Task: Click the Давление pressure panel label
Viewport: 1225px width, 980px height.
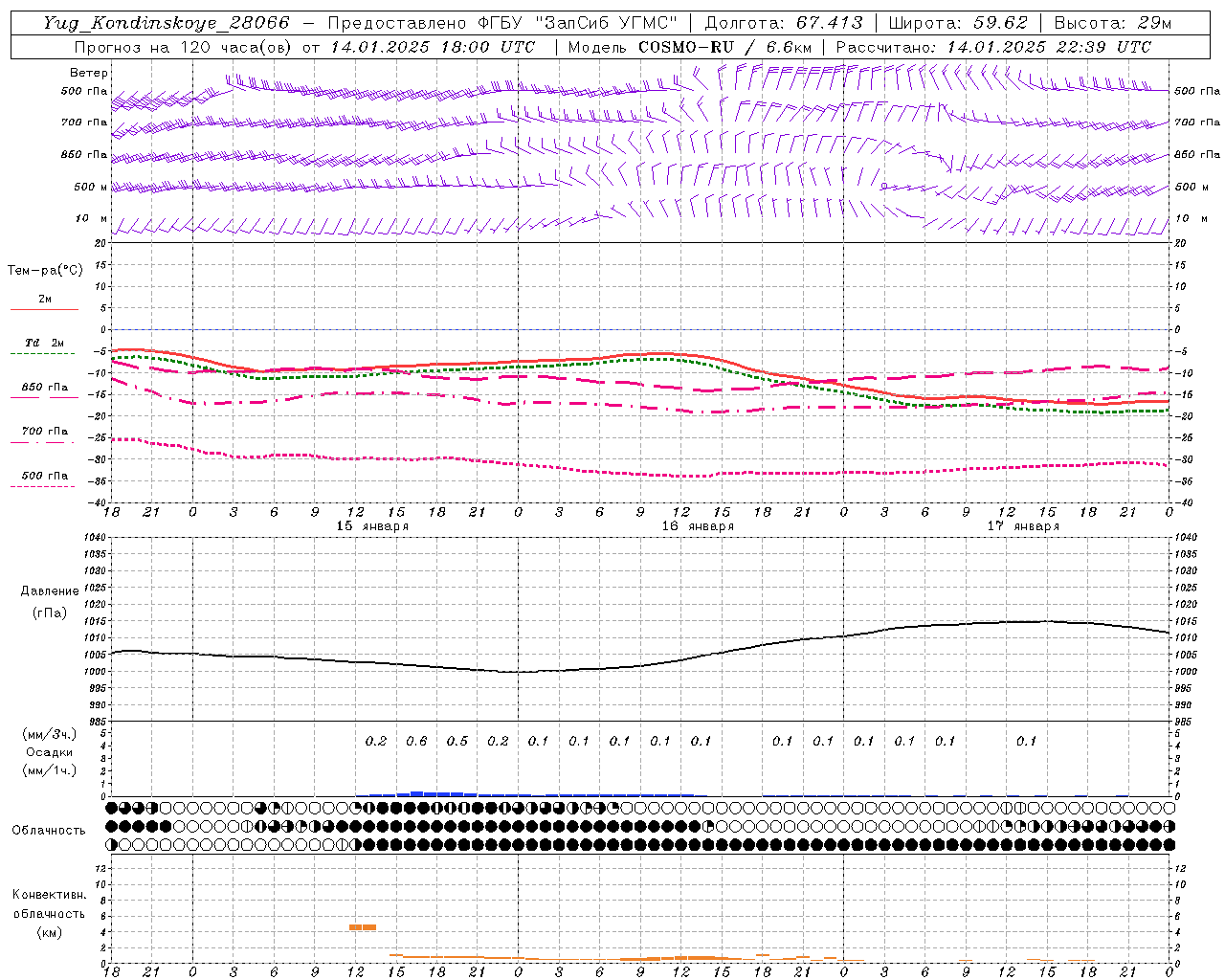Action: pyautogui.click(x=50, y=591)
